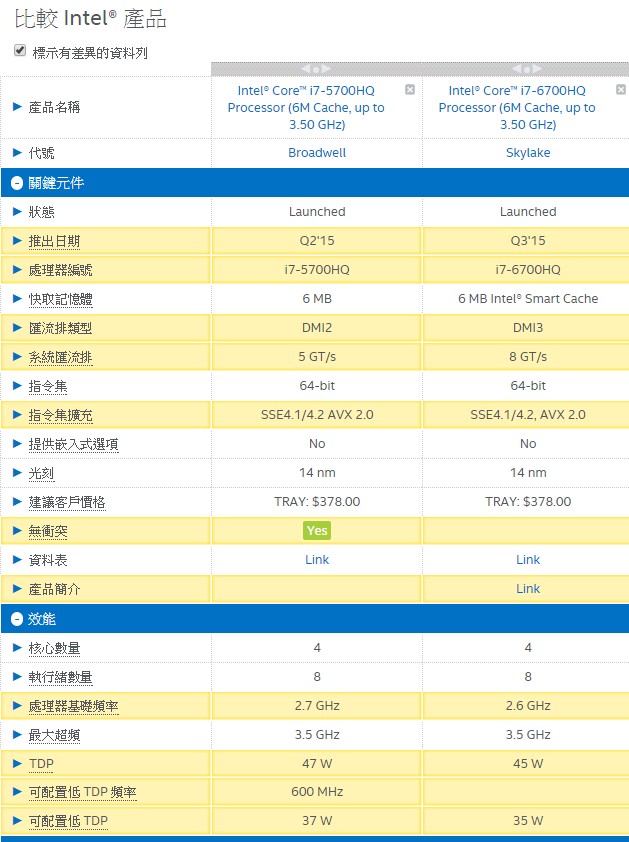Expand the 最大超頻 row arrow

pos(17,735)
